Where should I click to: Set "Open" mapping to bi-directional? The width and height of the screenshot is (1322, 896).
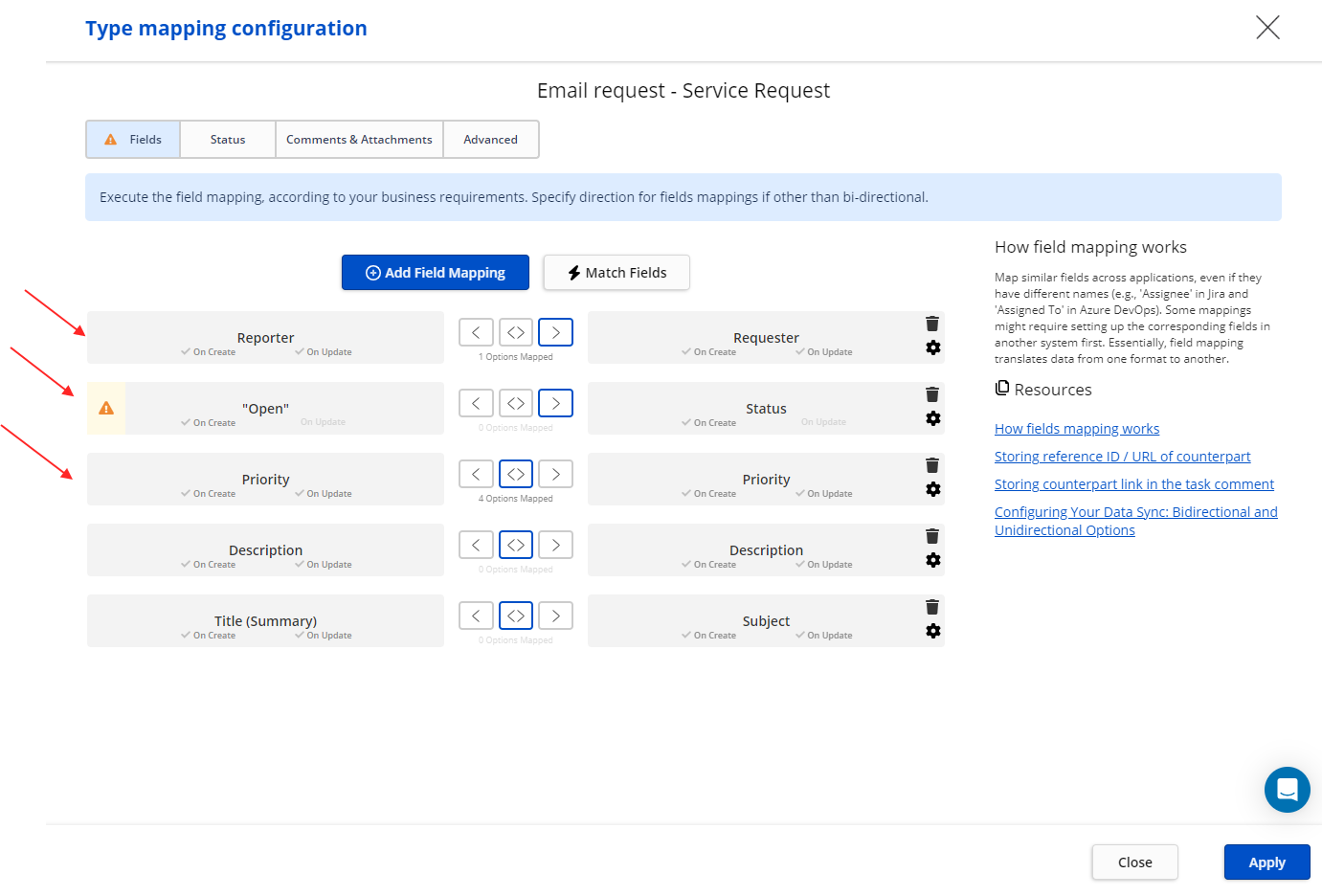[516, 403]
